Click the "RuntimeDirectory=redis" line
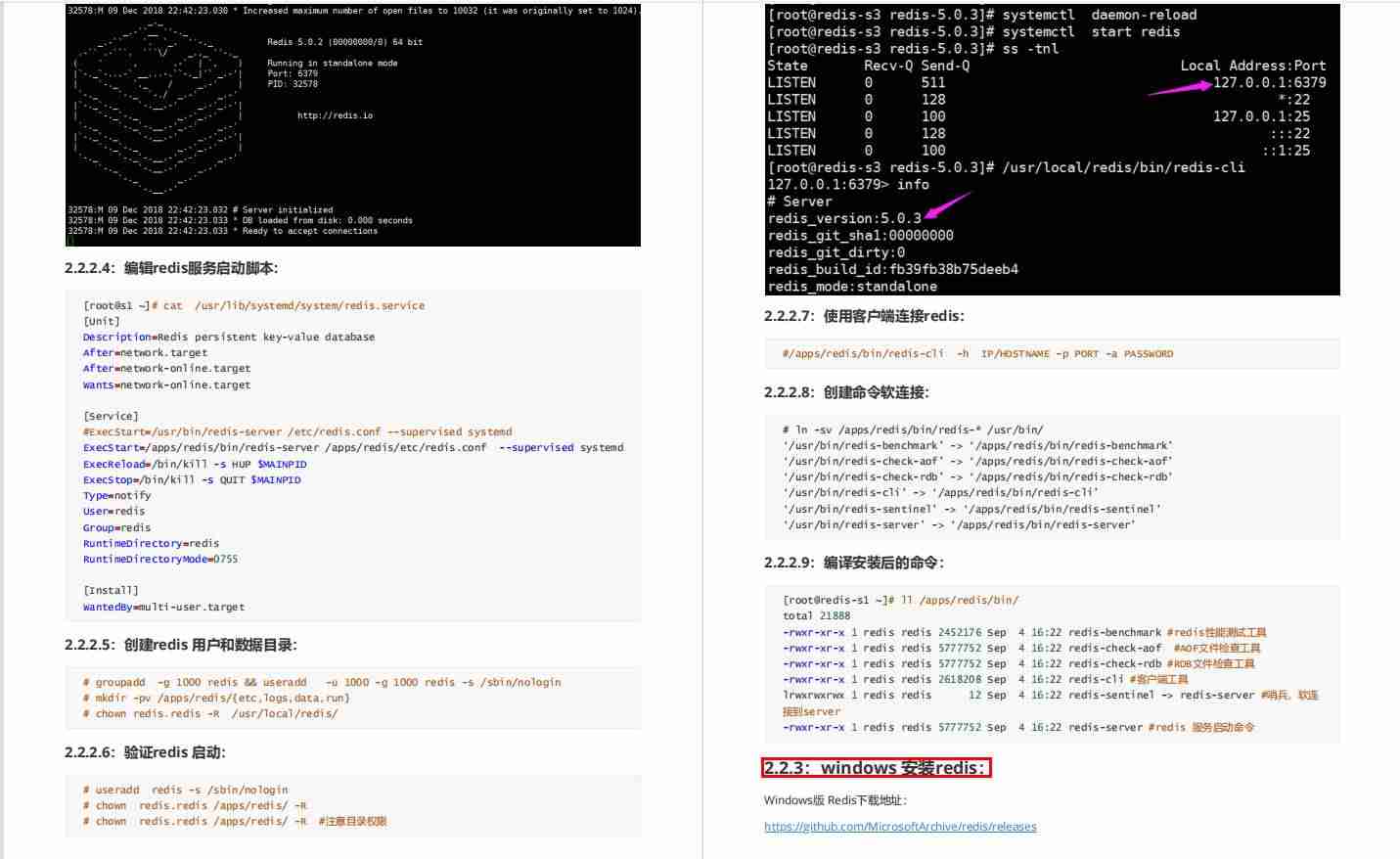The width and height of the screenshot is (1400, 859). [151, 543]
